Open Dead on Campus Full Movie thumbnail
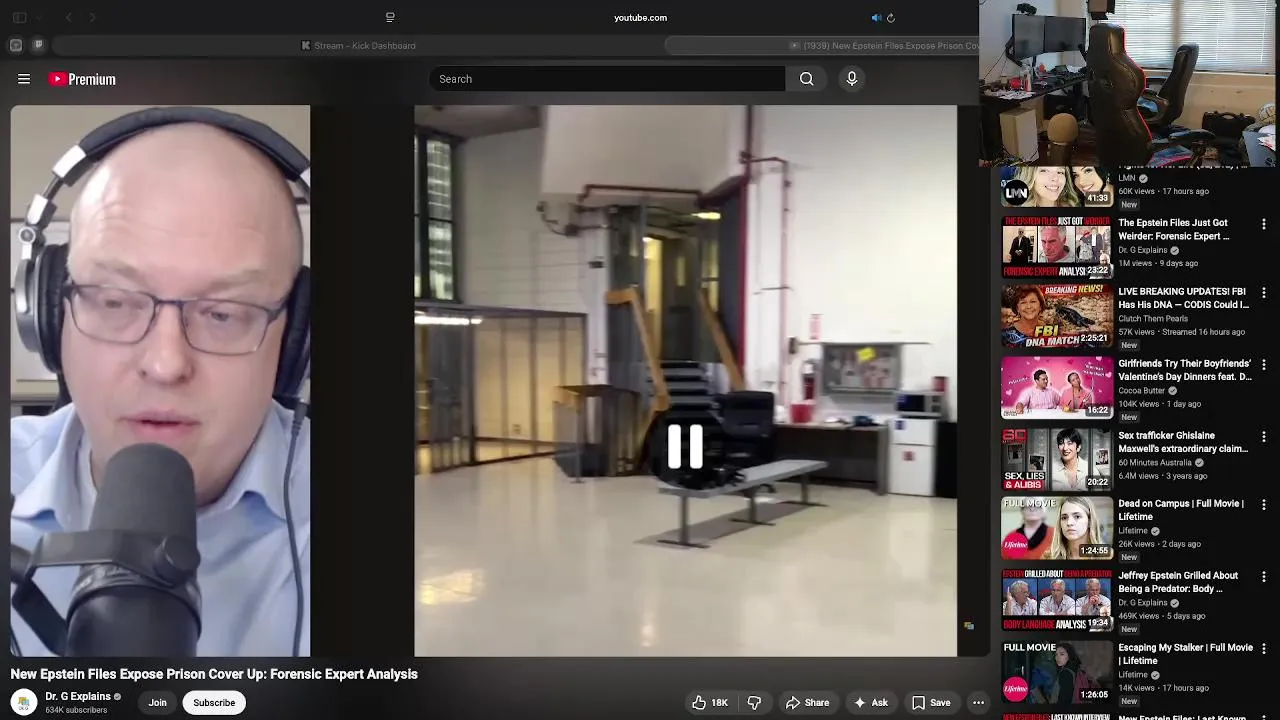The image size is (1280, 720). pos(1057,526)
